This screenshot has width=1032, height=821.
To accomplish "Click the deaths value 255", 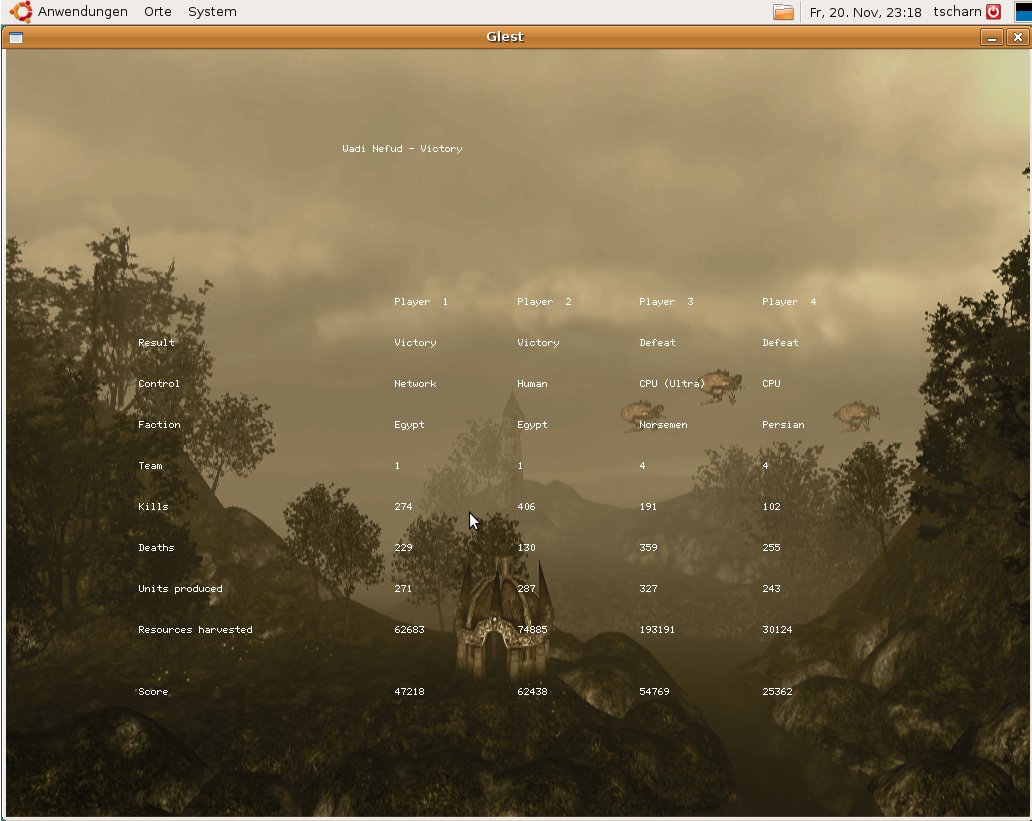I will [x=771, y=548].
